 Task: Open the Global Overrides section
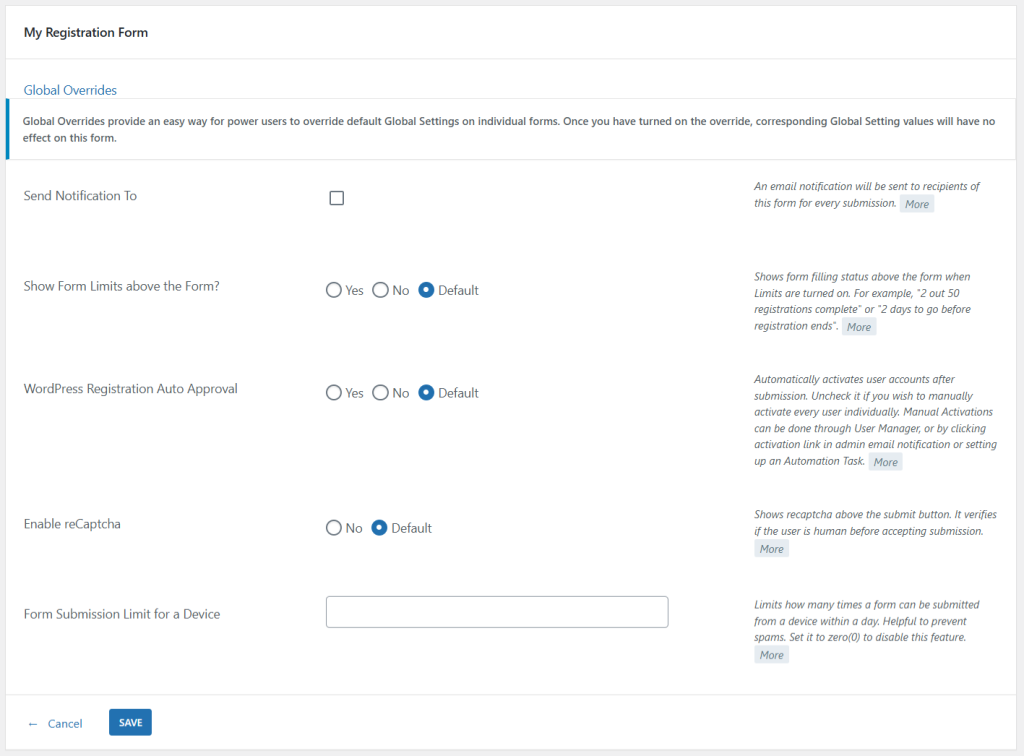70,90
